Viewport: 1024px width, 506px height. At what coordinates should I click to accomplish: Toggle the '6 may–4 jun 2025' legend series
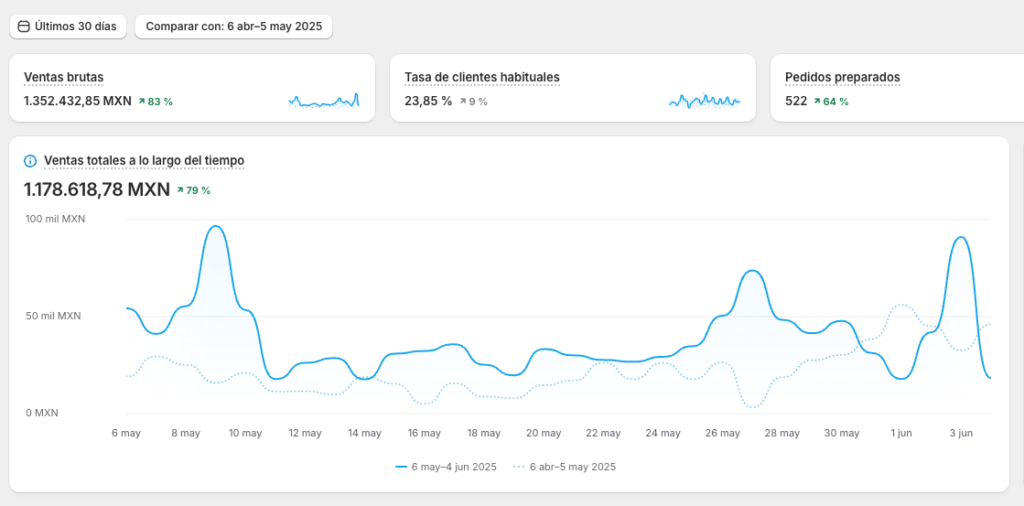tap(447, 467)
